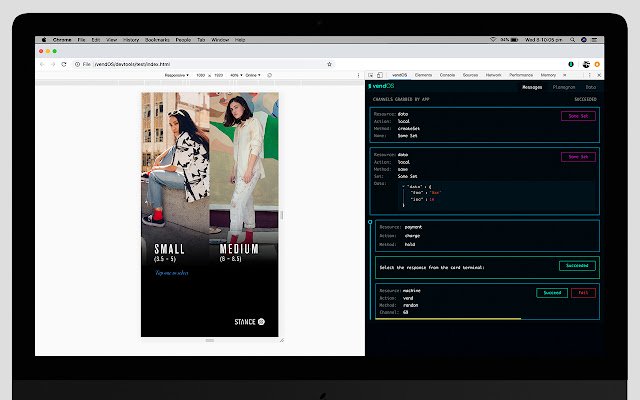Switch to the Sources DevTools tab

[470, 75]
